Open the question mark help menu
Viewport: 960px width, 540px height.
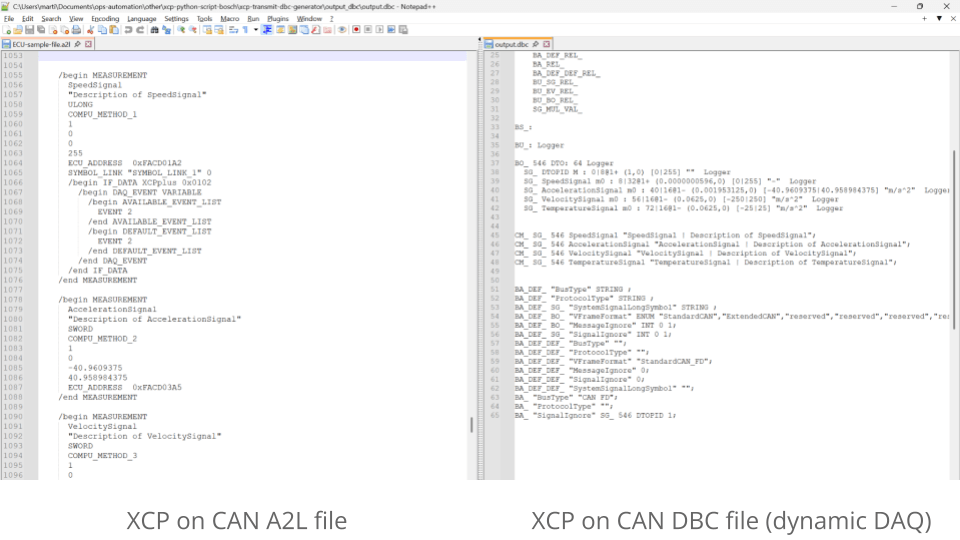(x=332, y=19)
